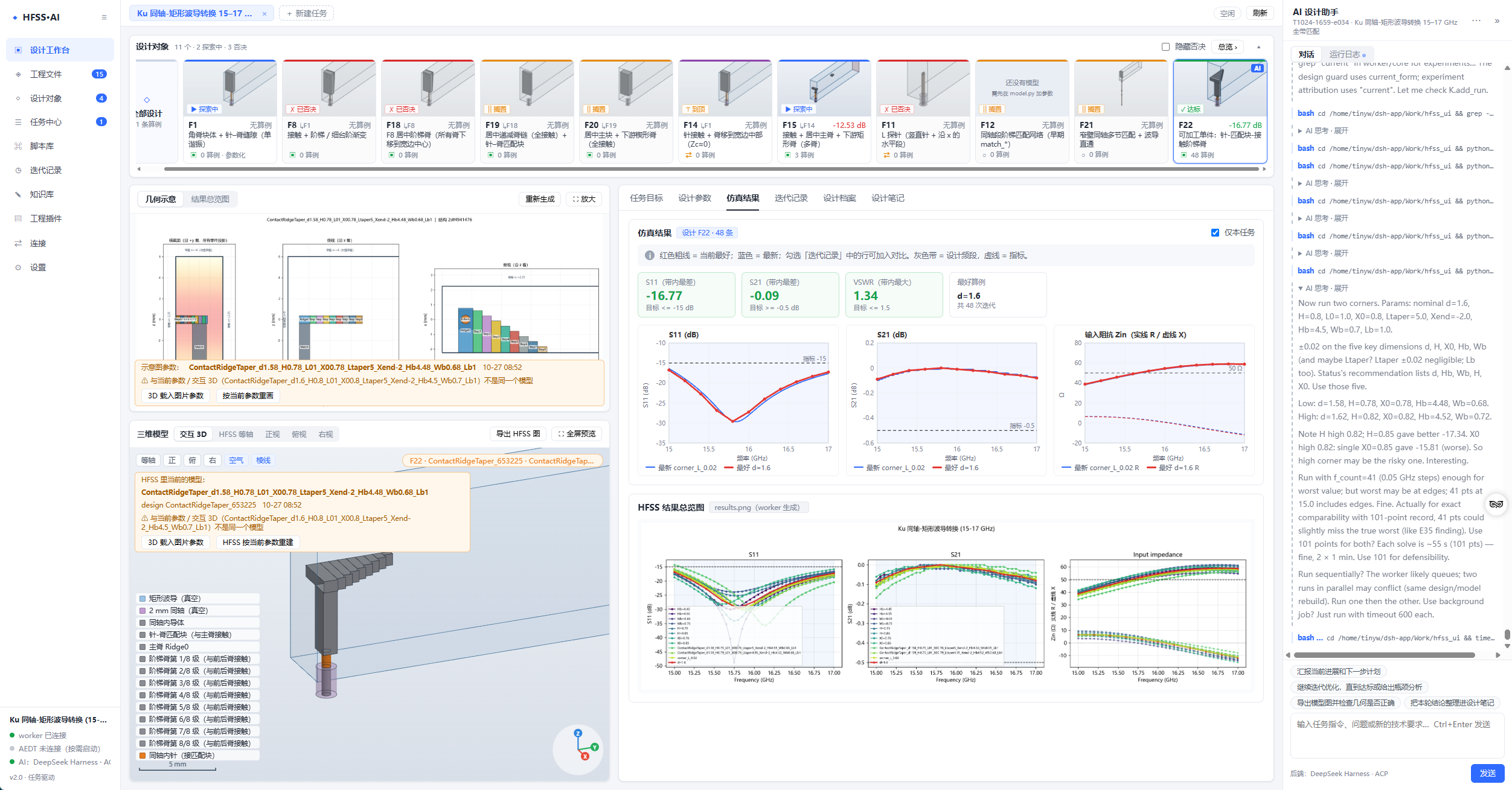1512x790 pixels.
Task: Select the HFSS 等轴 view tab
Action: [x=235, y=435]
